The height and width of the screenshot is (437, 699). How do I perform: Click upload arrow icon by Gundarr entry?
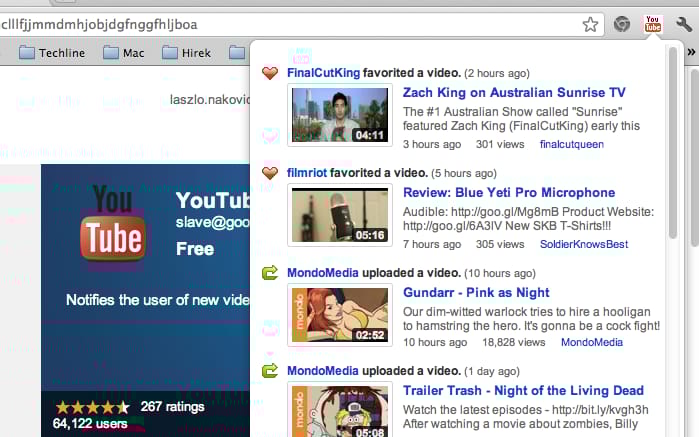tap(270, 272)
